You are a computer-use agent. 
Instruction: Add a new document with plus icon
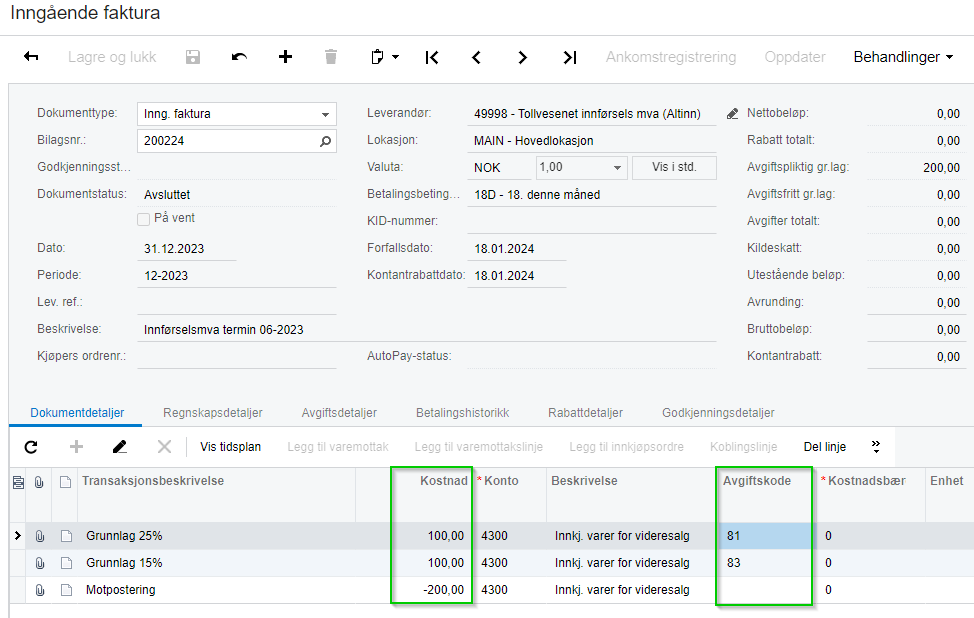[x=285, y=57]
